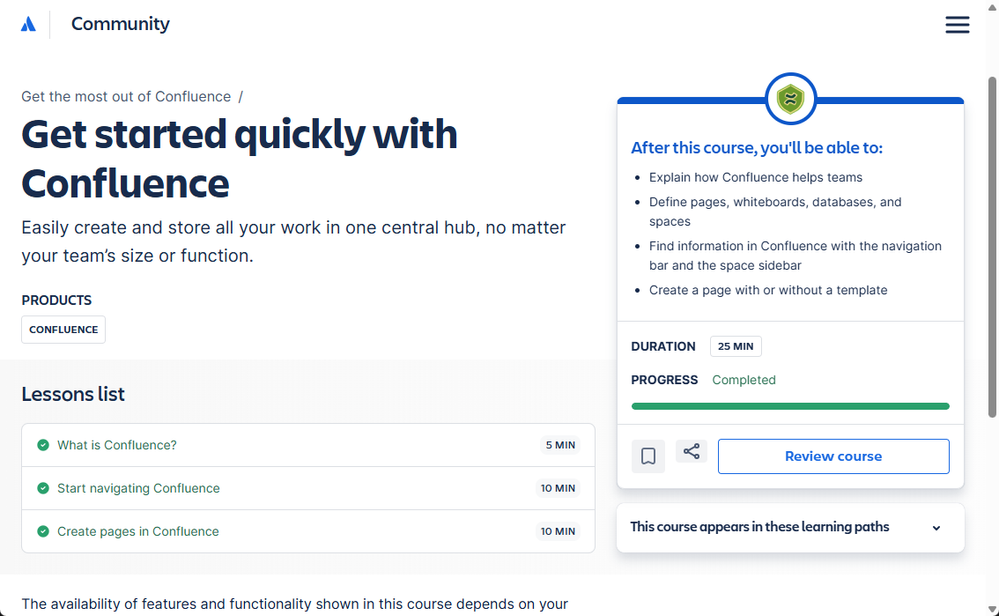Click the DURATION label
Image resolution: width=999 pixels, height=616 pixels.
click(x=663, y=347)
